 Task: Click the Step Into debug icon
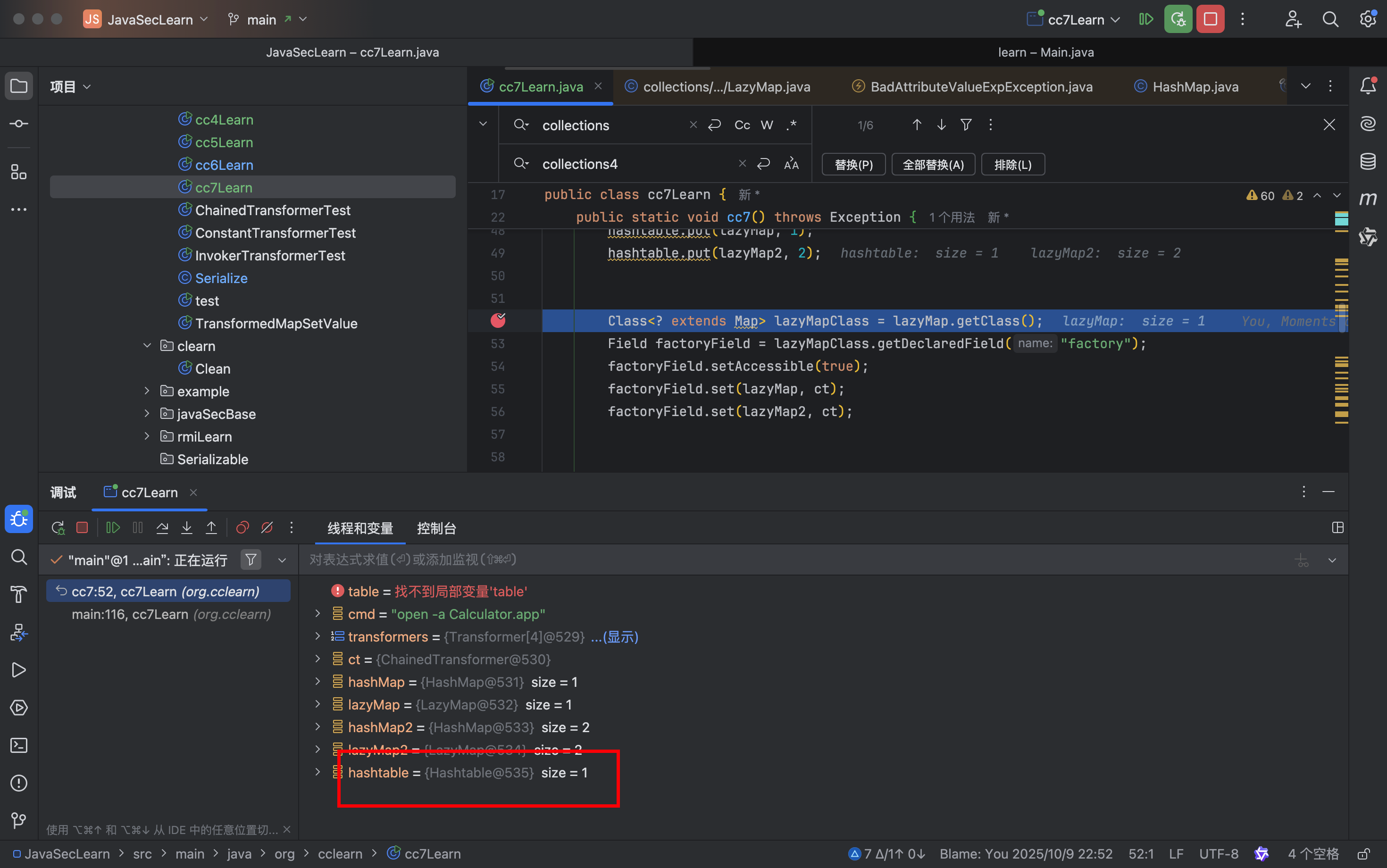point(186,527)
